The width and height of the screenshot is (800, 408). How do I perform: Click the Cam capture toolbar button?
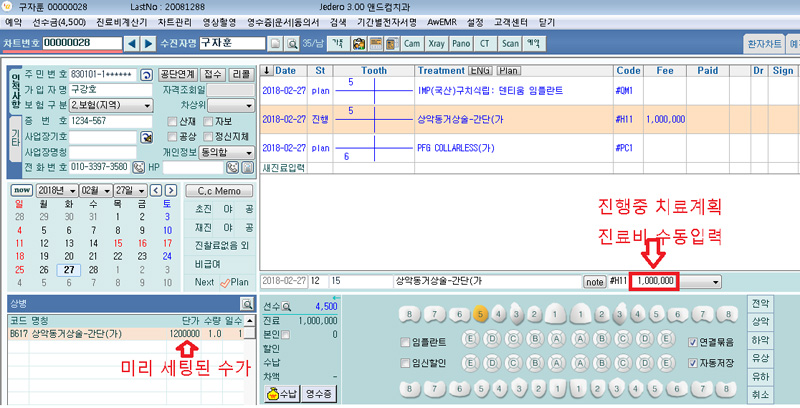[x=412, y=44]
